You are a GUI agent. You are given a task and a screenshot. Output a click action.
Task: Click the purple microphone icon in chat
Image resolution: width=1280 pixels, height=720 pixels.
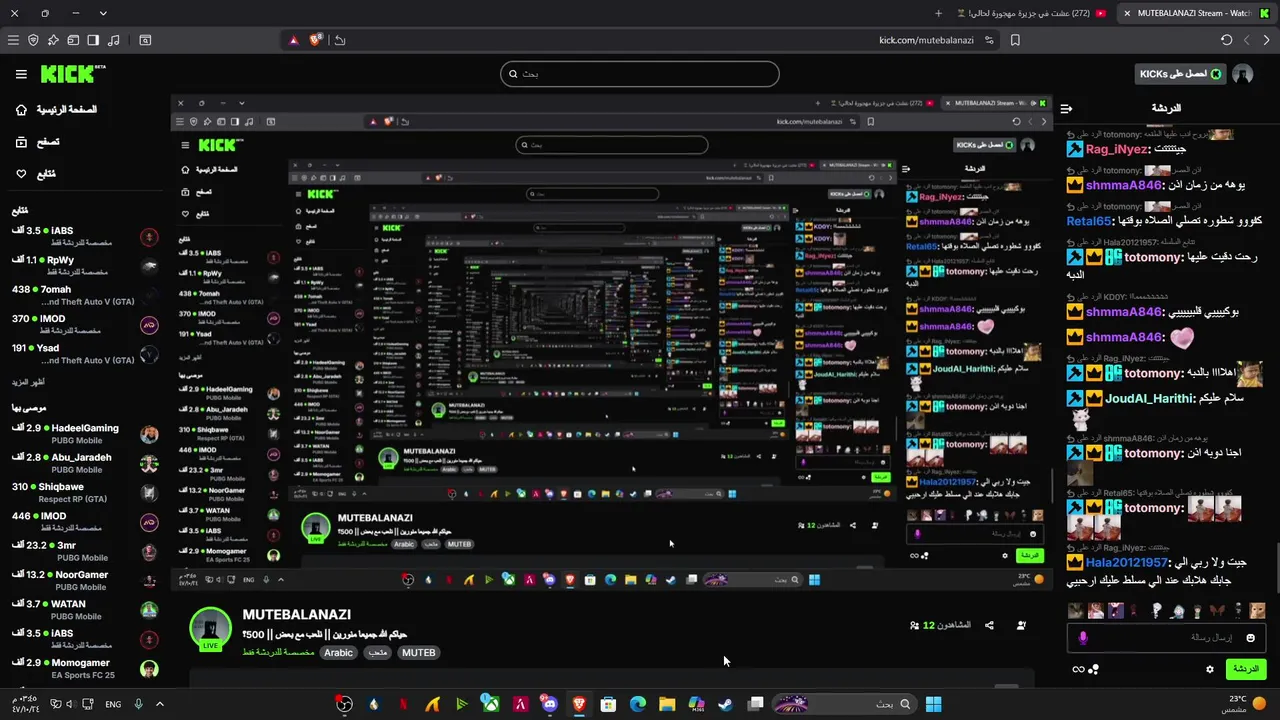1083,637
